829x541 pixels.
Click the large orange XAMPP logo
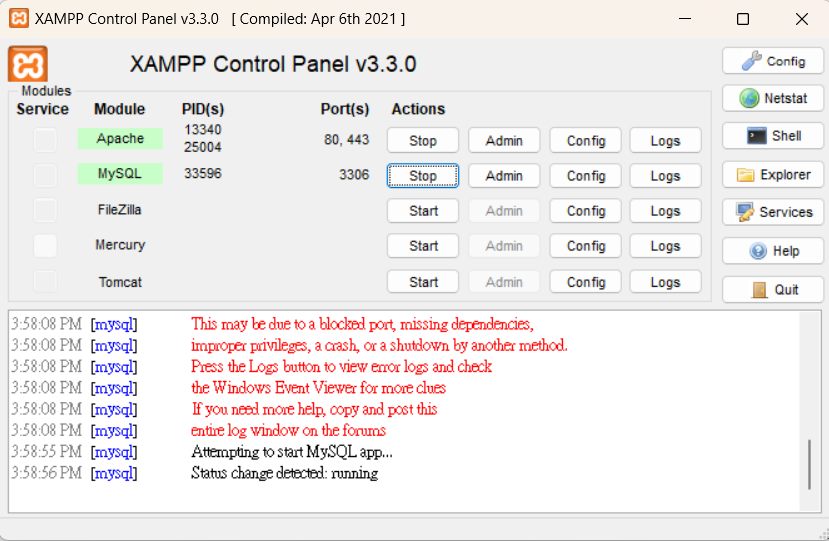(27, 64)
